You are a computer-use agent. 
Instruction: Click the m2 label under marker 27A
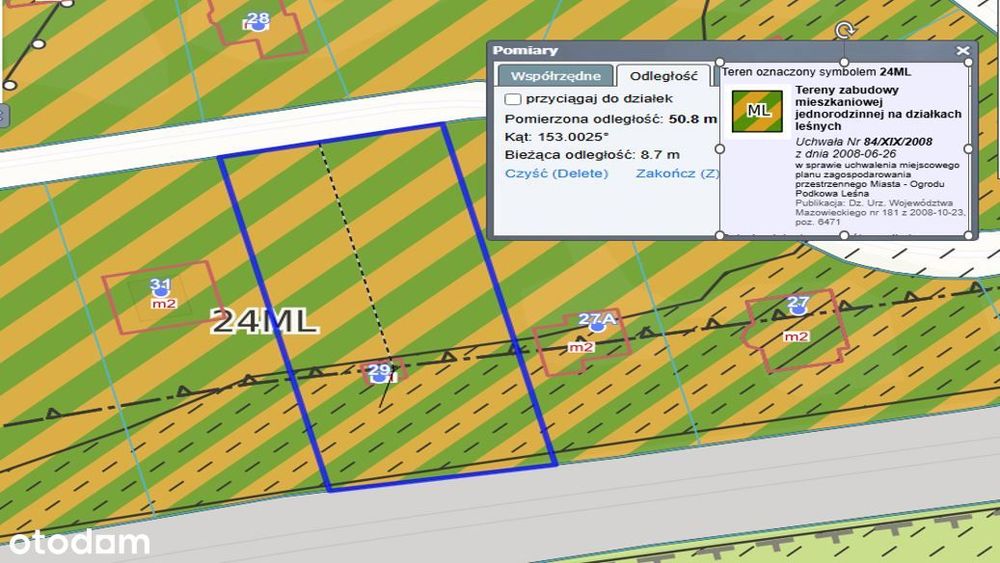(581, 347)
